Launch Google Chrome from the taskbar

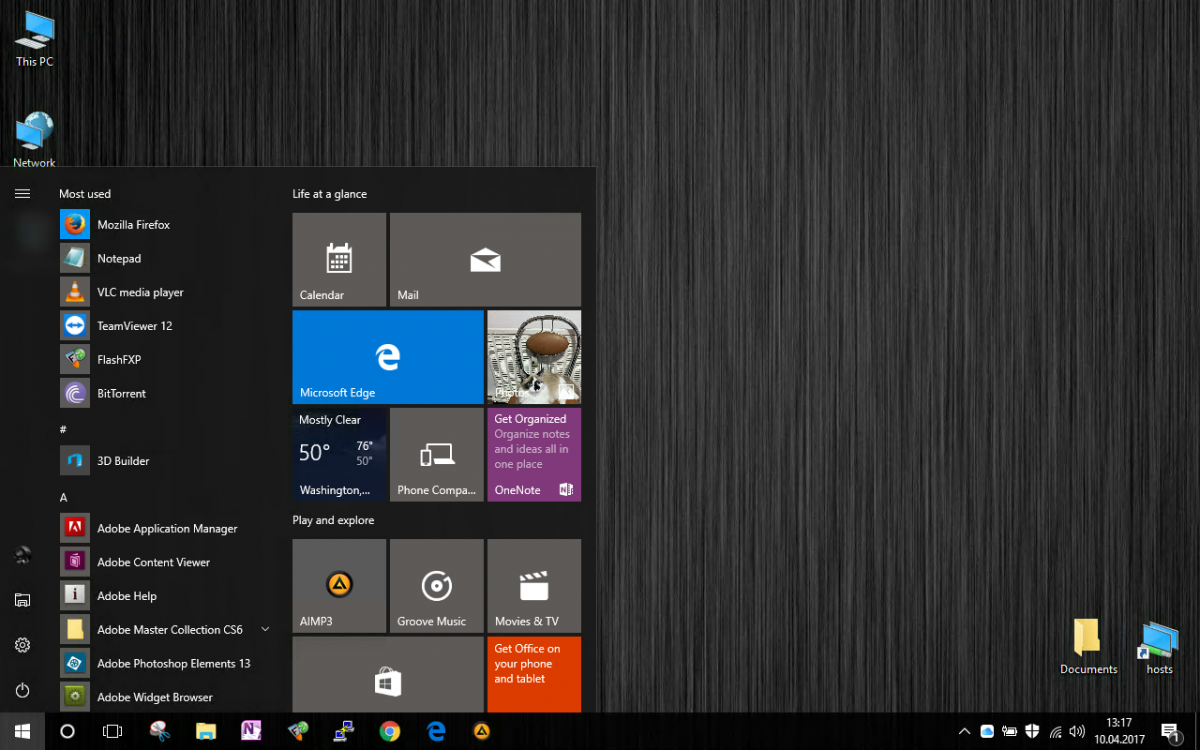click(x=390, y=731)
